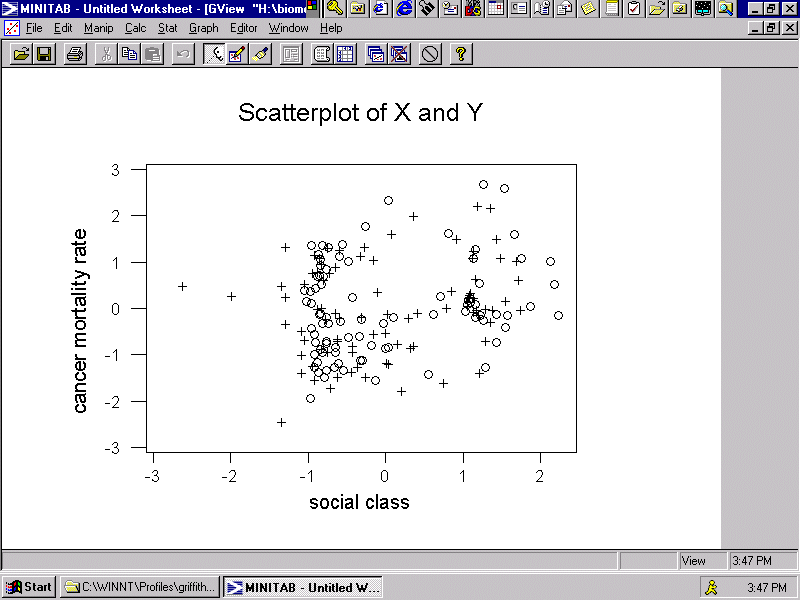Open the Editor menu
The image size is (800, 600).
point(243,28)
